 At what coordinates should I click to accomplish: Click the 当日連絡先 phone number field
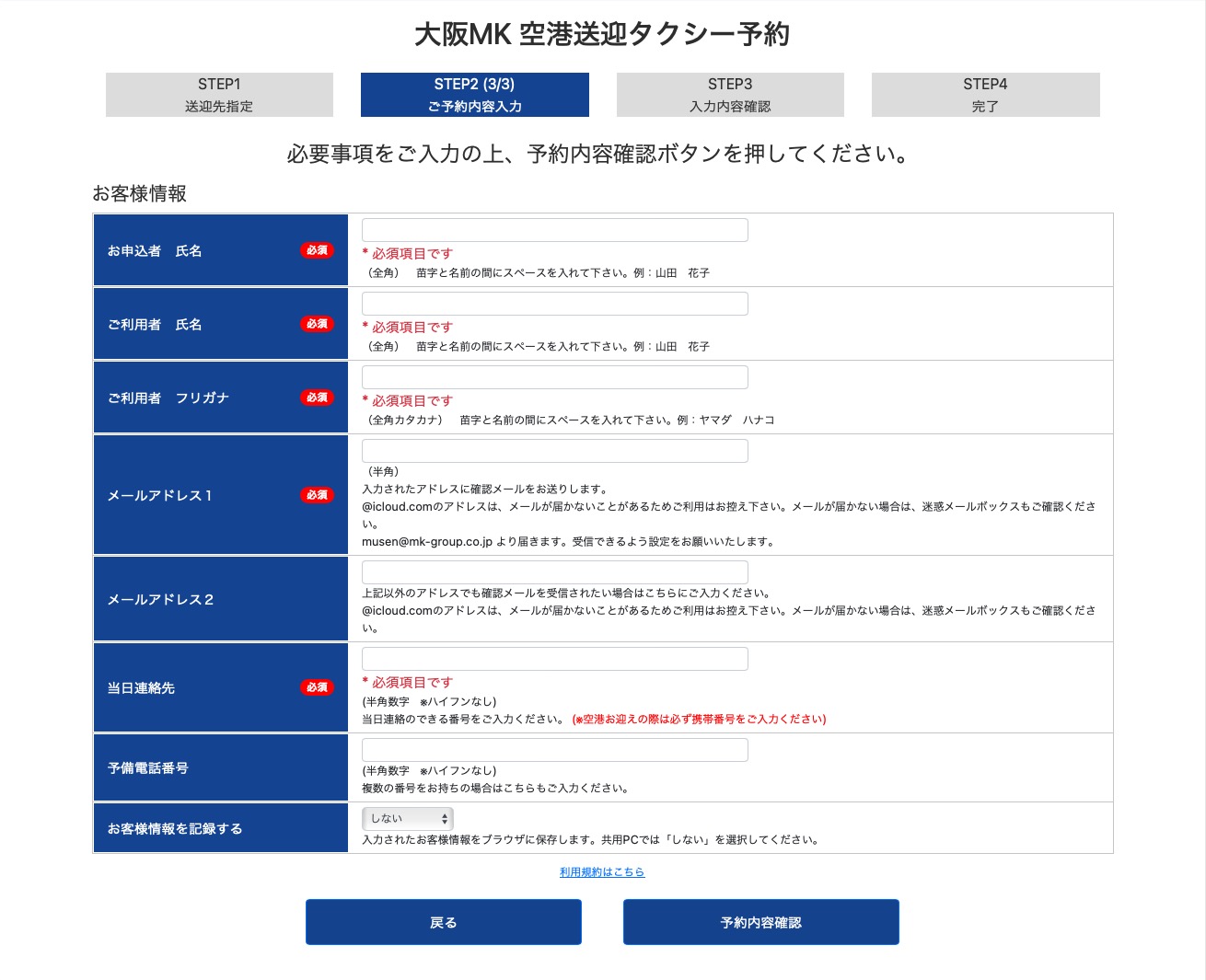pyautogui.click(x=554, y=659)
